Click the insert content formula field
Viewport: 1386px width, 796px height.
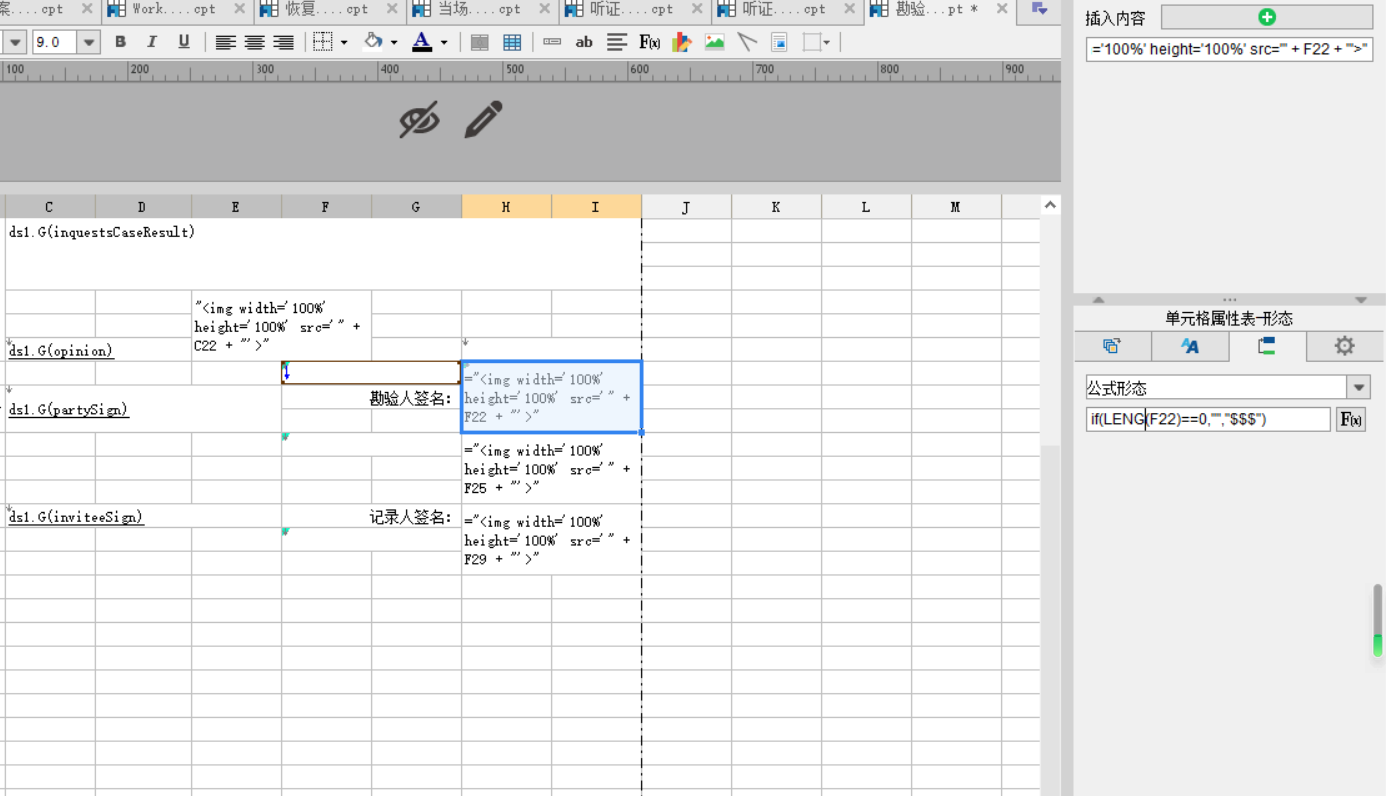tap(1229, 49)
